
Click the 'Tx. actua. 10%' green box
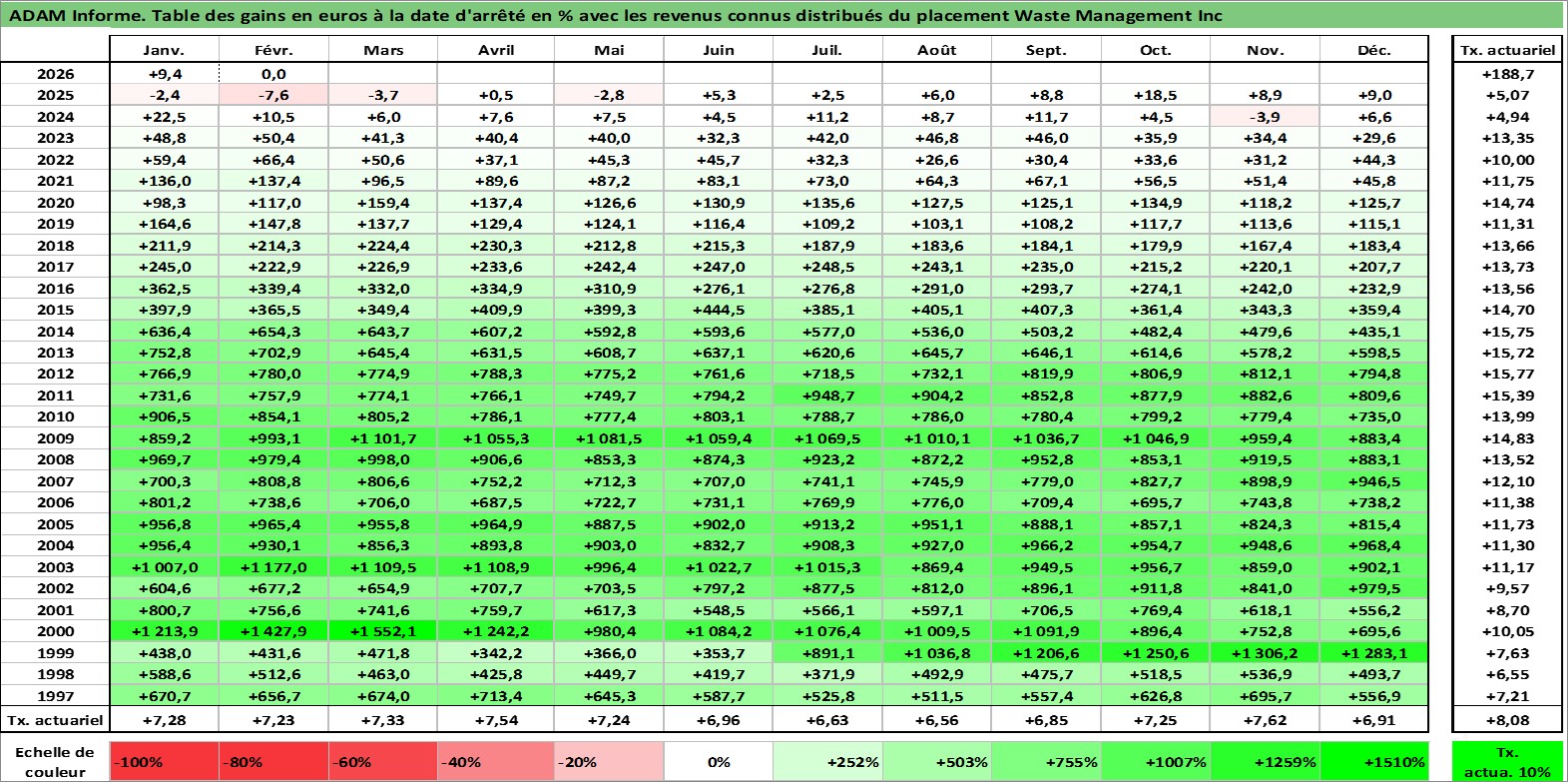point(1507,761)
